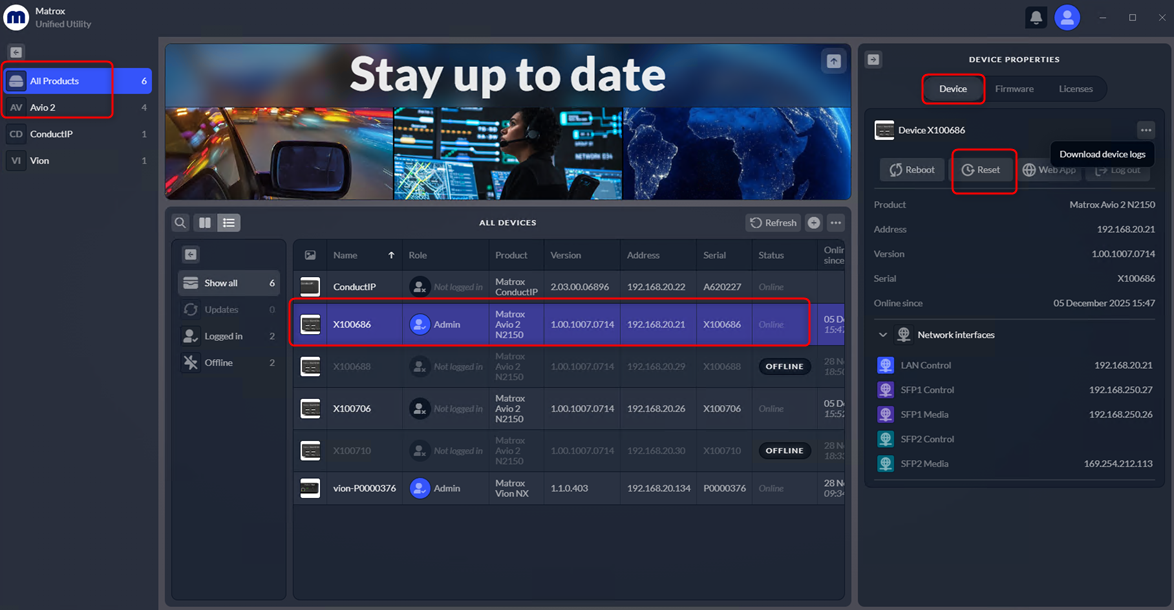Open the notifications bell icon
The width and height of the screenshot is (1174, 610).
tap(1035, 17)
